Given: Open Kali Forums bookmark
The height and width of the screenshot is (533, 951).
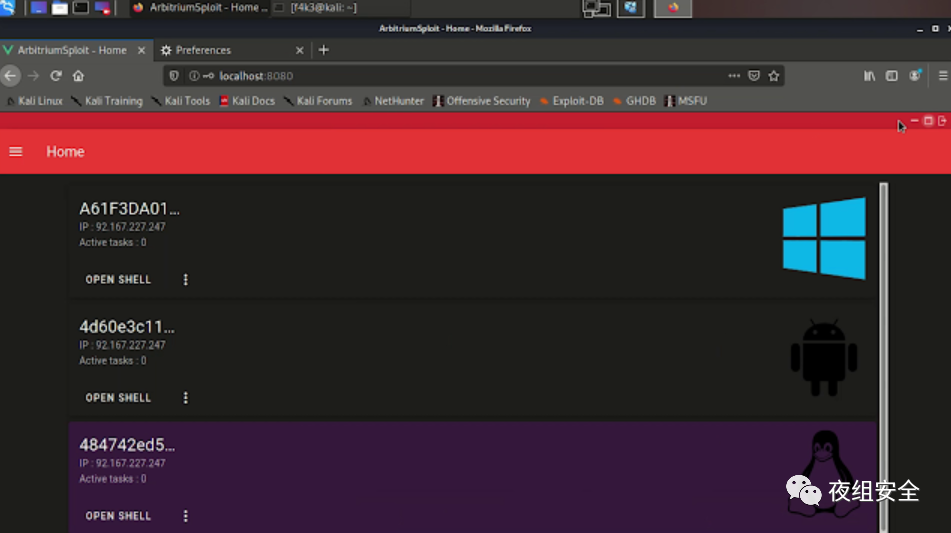Looking at the screenshot, I should pos(318,101).
